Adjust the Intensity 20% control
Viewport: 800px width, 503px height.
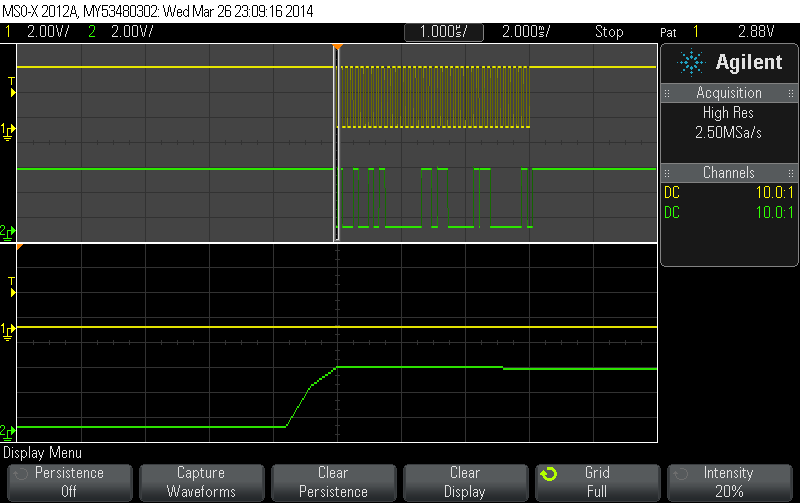[x=729, y=482]
